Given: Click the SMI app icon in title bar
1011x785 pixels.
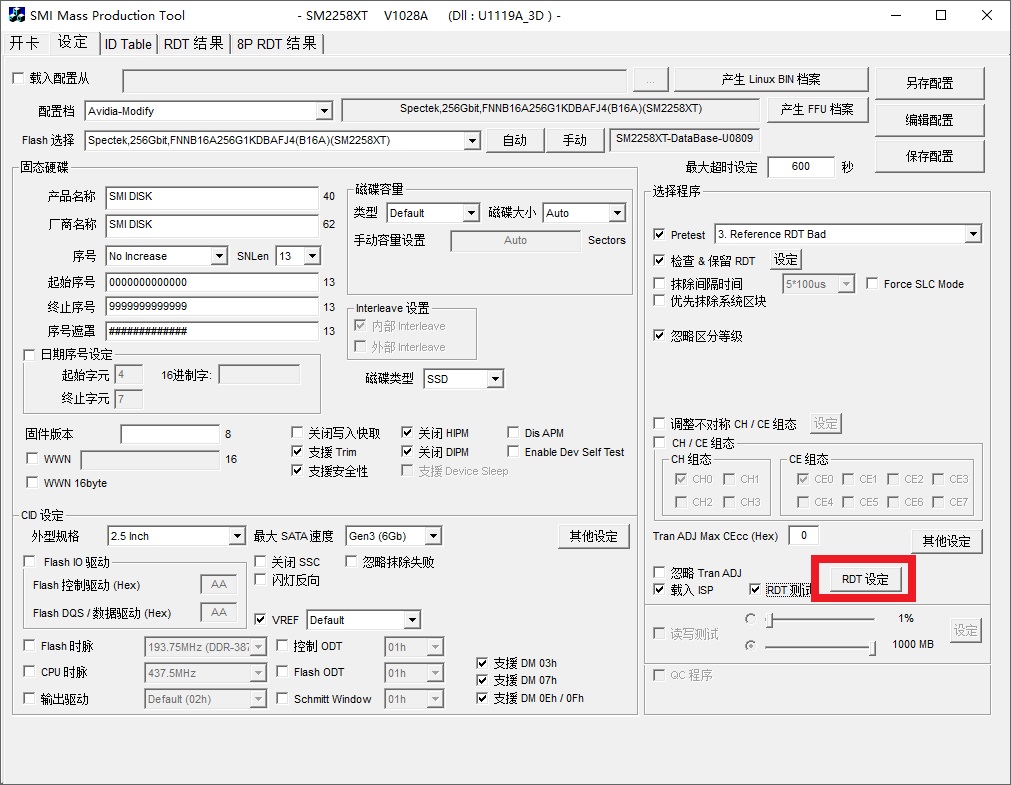Looking at the screenshot, I should 15,15.
